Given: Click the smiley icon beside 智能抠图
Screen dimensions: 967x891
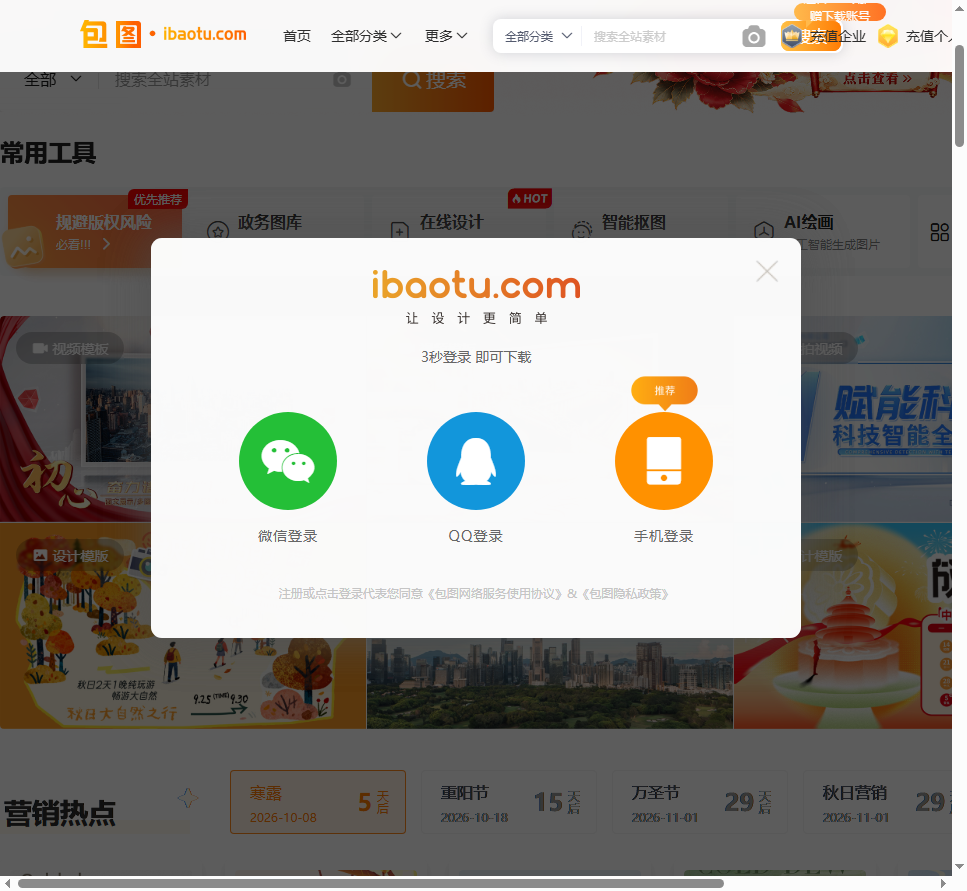Looking at the screenshot, I should pyautogui.click(x=582, y=231).
